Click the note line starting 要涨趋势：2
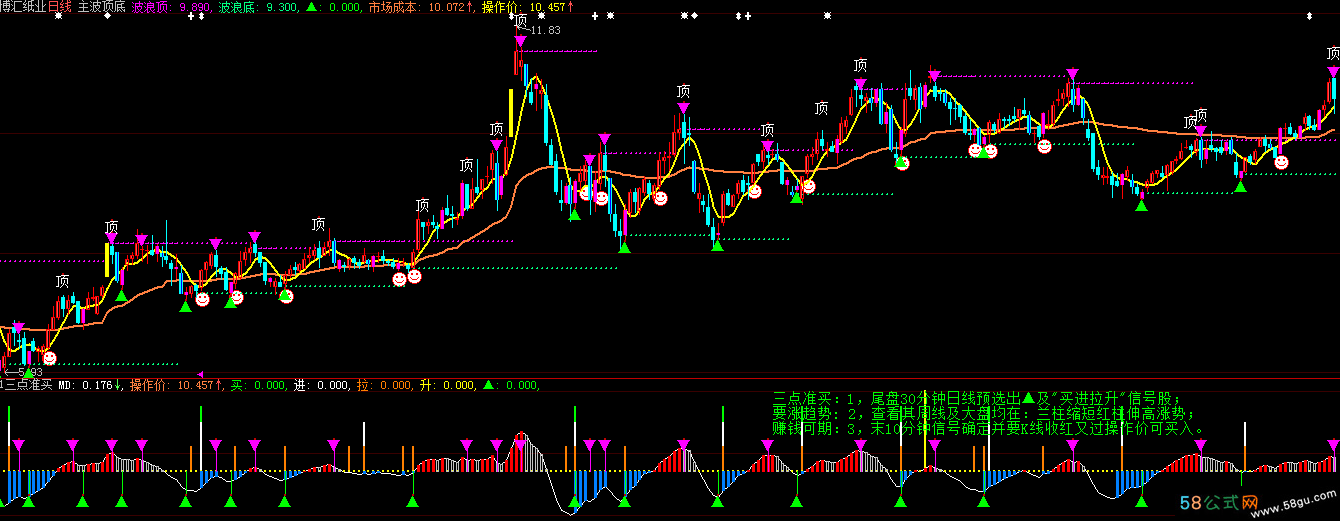The width and height of the screenshot is (1340, 521). pyautogui.click(x=984, y=413)
